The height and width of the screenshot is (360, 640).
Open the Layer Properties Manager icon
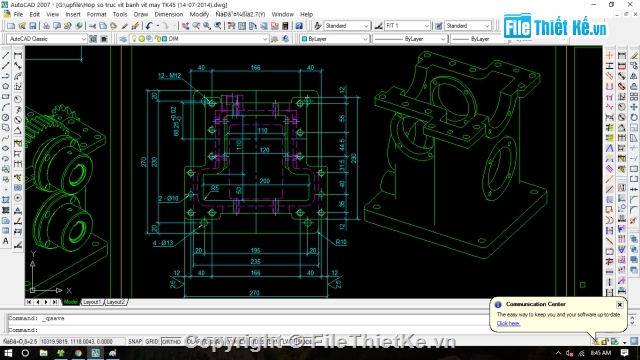(x=123, y=39)
